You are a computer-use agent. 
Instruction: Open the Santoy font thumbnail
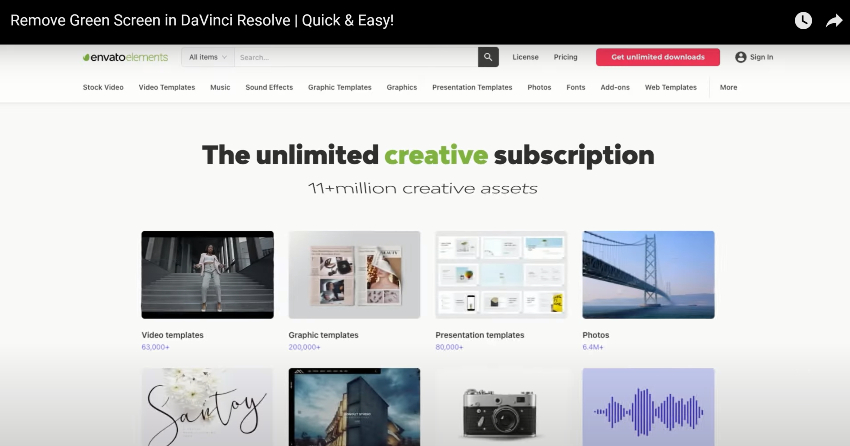tap(208, 407)
